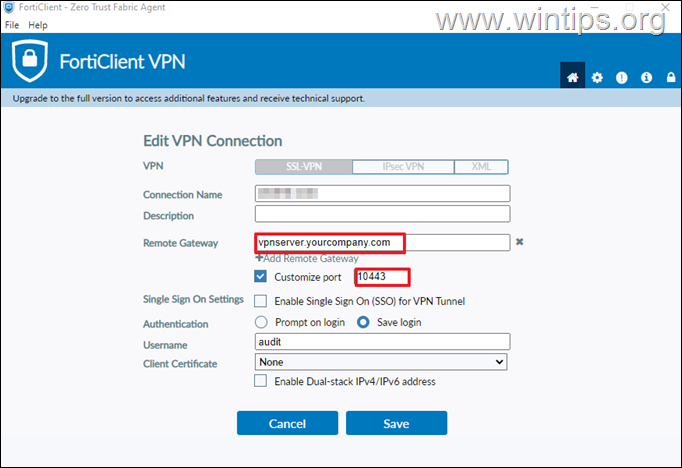
Task: Go to the Home icon in header
Action: click(x=572, y=77)
